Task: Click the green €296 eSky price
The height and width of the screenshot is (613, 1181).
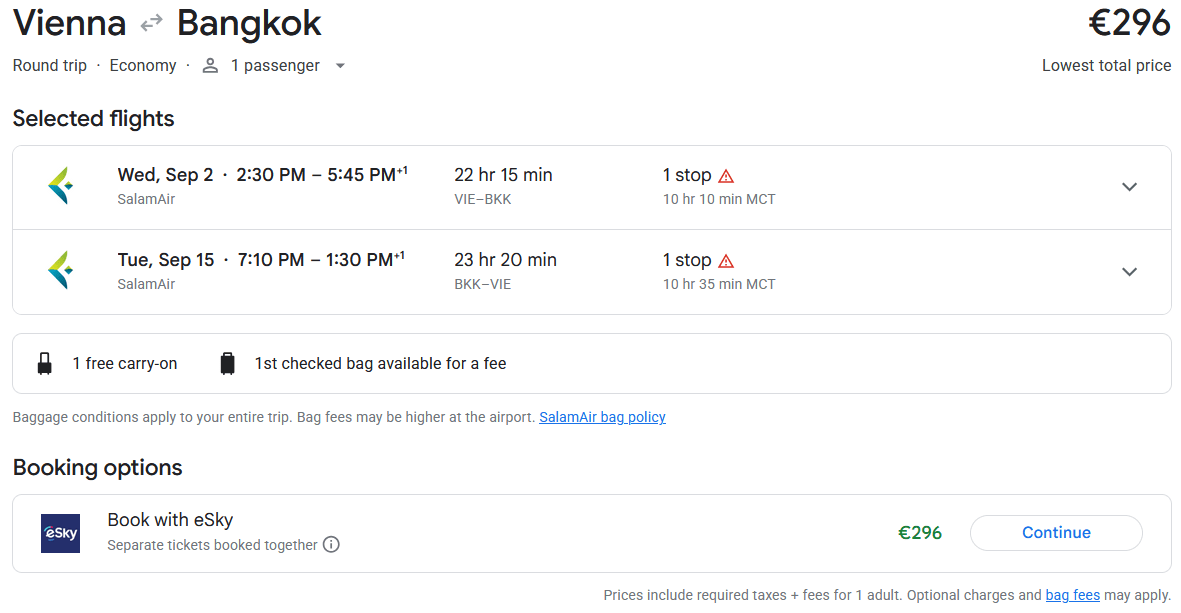Action: click(x=920, y=533)
